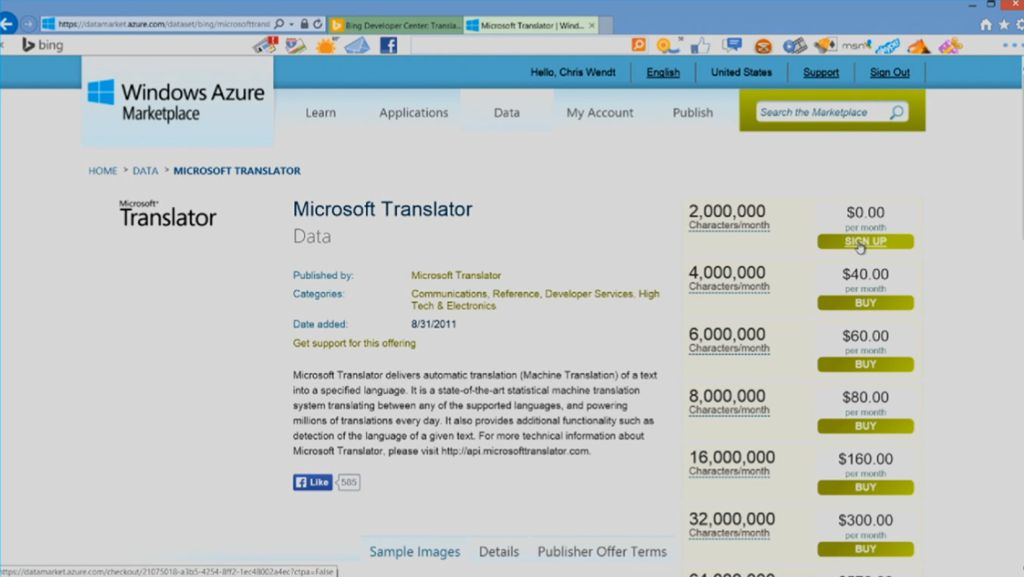Click the video film reel toolbar icon
Viewport: 1024px width, 577px height.
point(794,45)
